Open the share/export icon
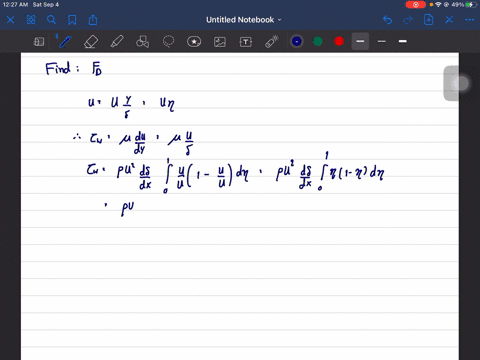 (x=93, y=20)
